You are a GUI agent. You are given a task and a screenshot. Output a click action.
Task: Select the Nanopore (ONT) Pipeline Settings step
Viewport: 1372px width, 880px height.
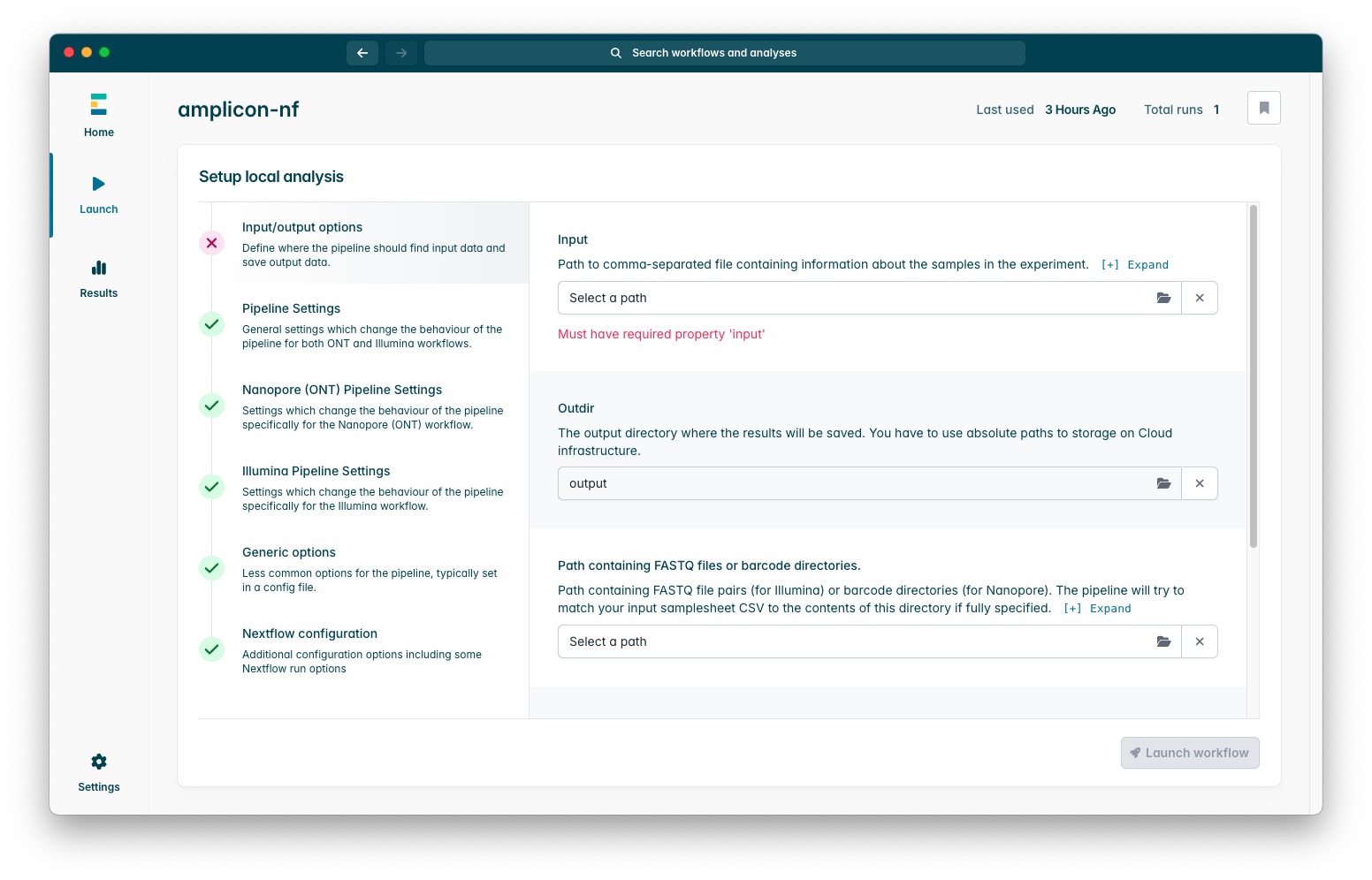[364, 406]
